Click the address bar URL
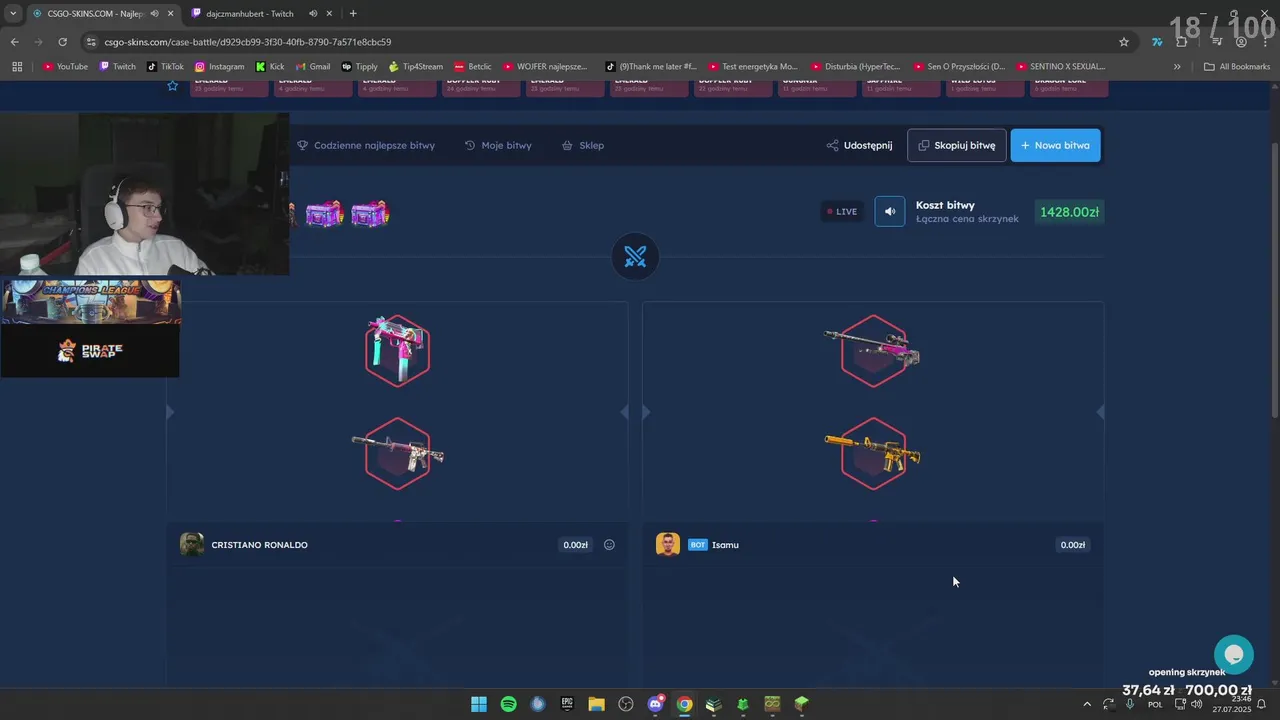Image resolution: width=1280 pixels, height=720 pixels. [248, 42]
